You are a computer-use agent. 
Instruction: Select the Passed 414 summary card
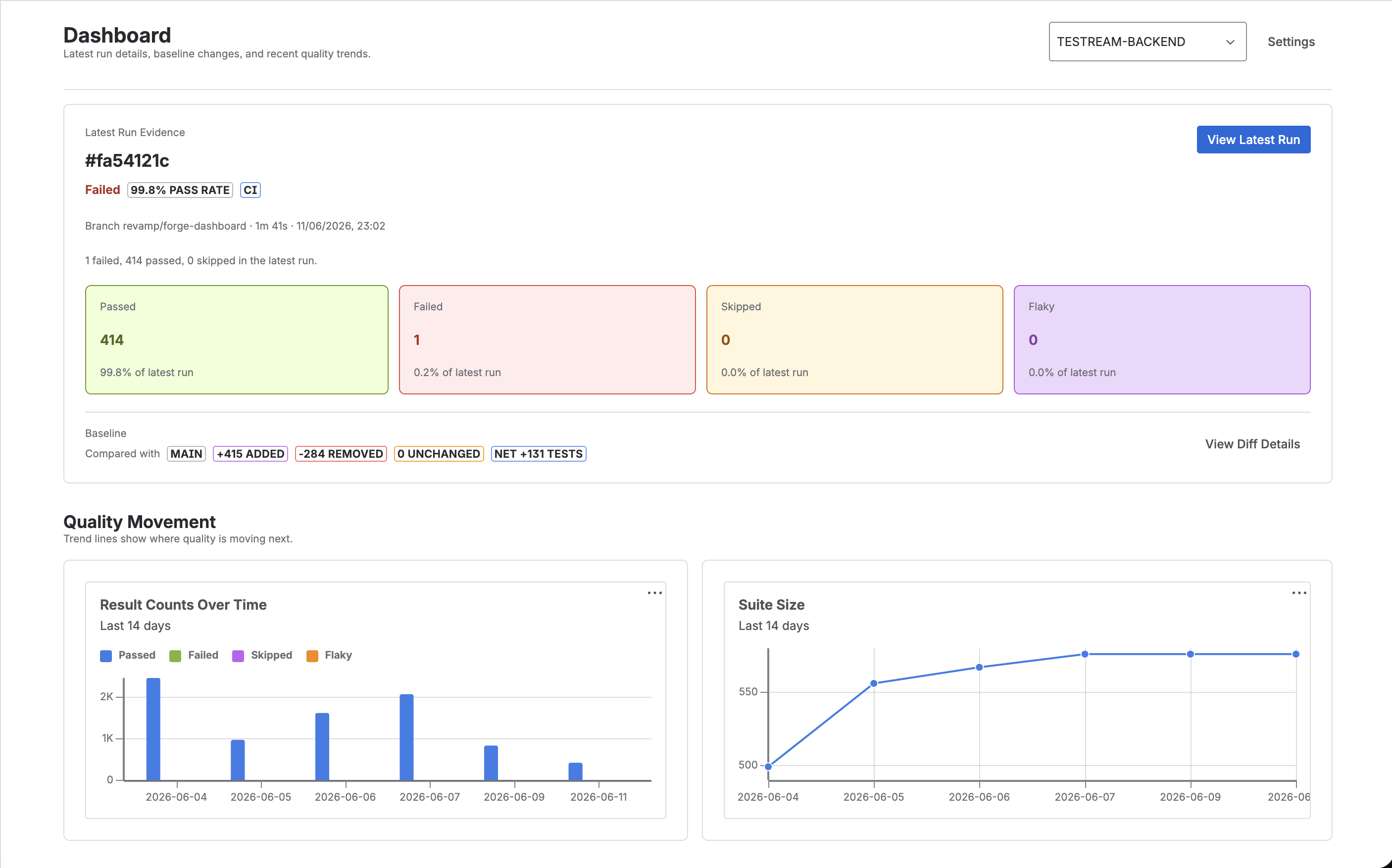click(x=237, y=339)
